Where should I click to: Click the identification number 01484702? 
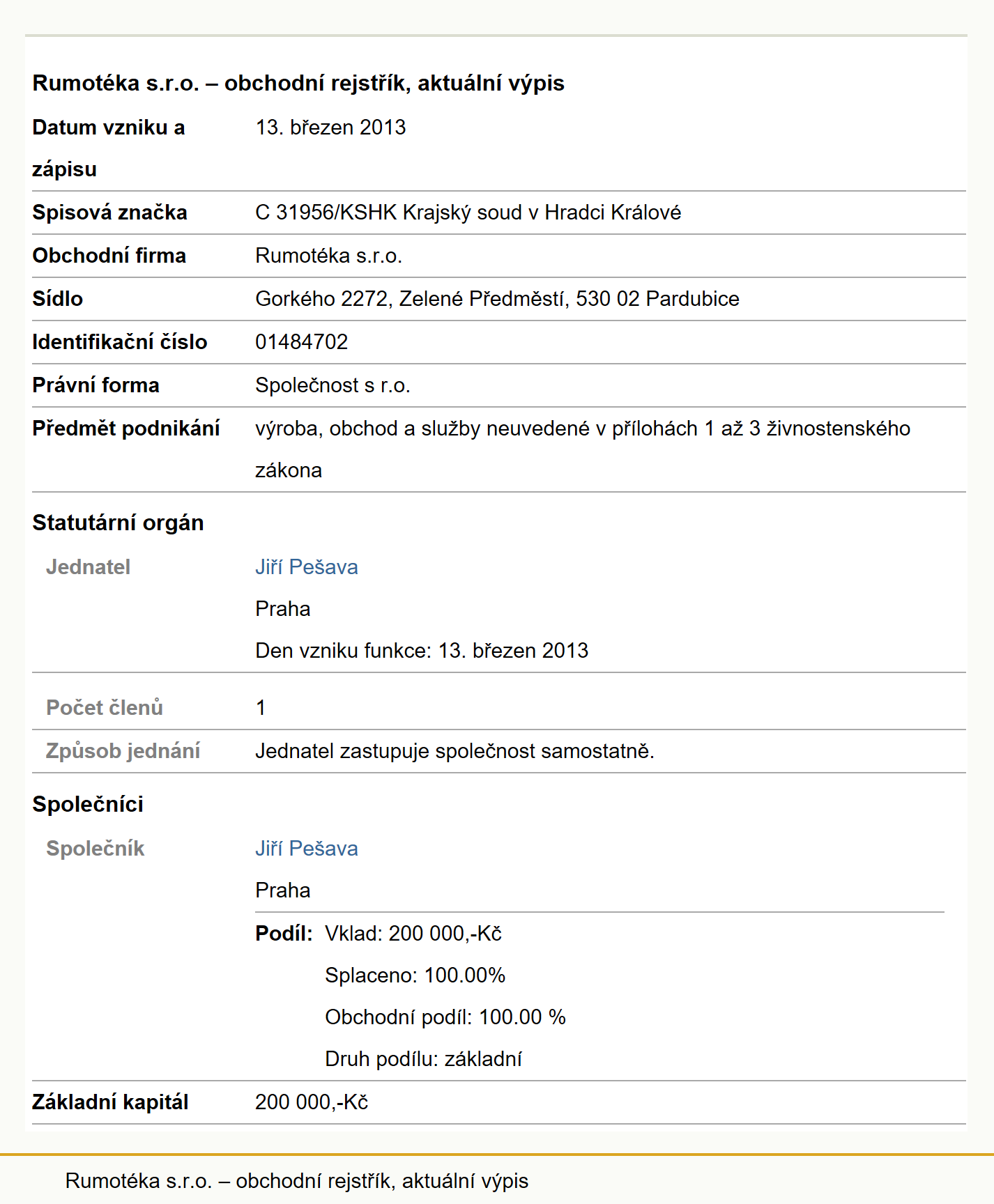302,341
